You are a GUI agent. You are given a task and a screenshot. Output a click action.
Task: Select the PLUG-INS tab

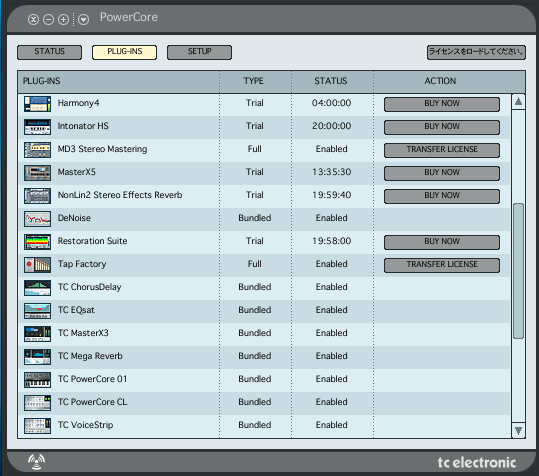click(x=124, y=52)
